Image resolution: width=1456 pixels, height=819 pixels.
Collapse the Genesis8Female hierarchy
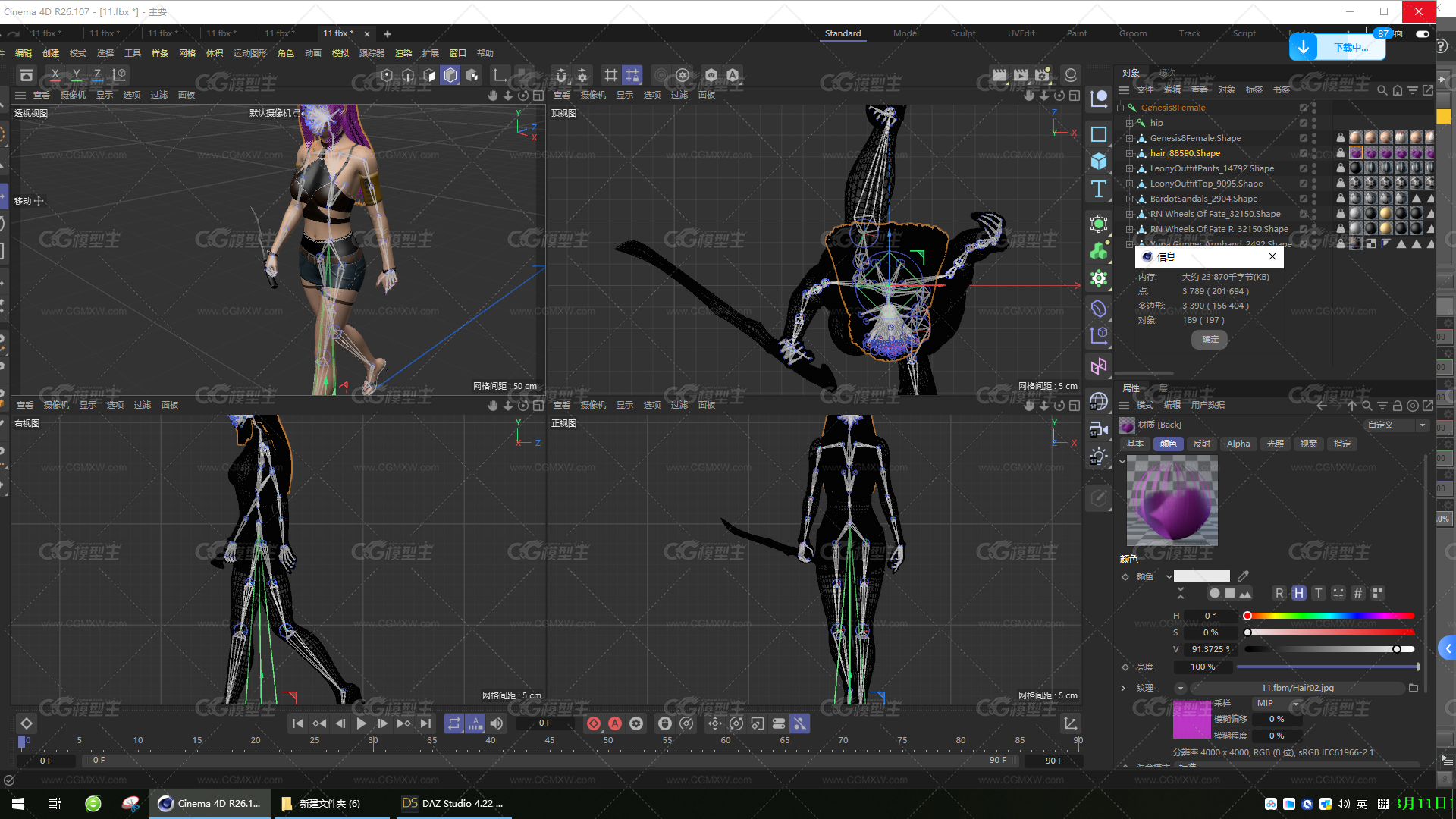click(1120, 108)
